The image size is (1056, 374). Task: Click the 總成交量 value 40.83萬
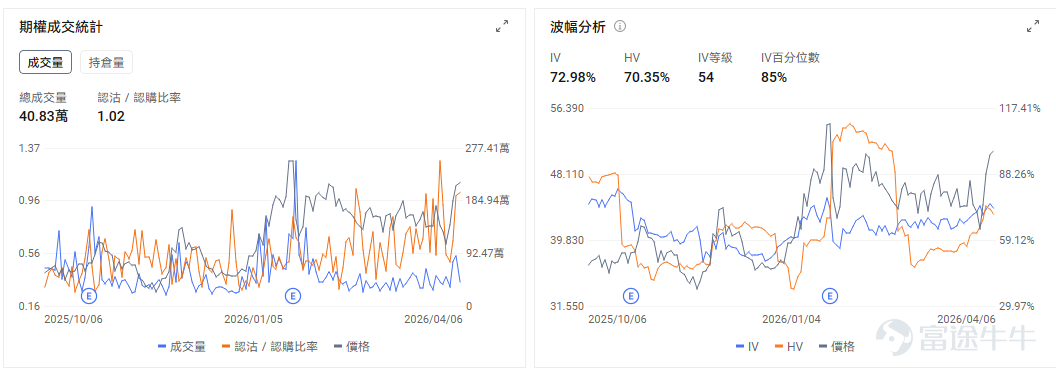[44, 116]
